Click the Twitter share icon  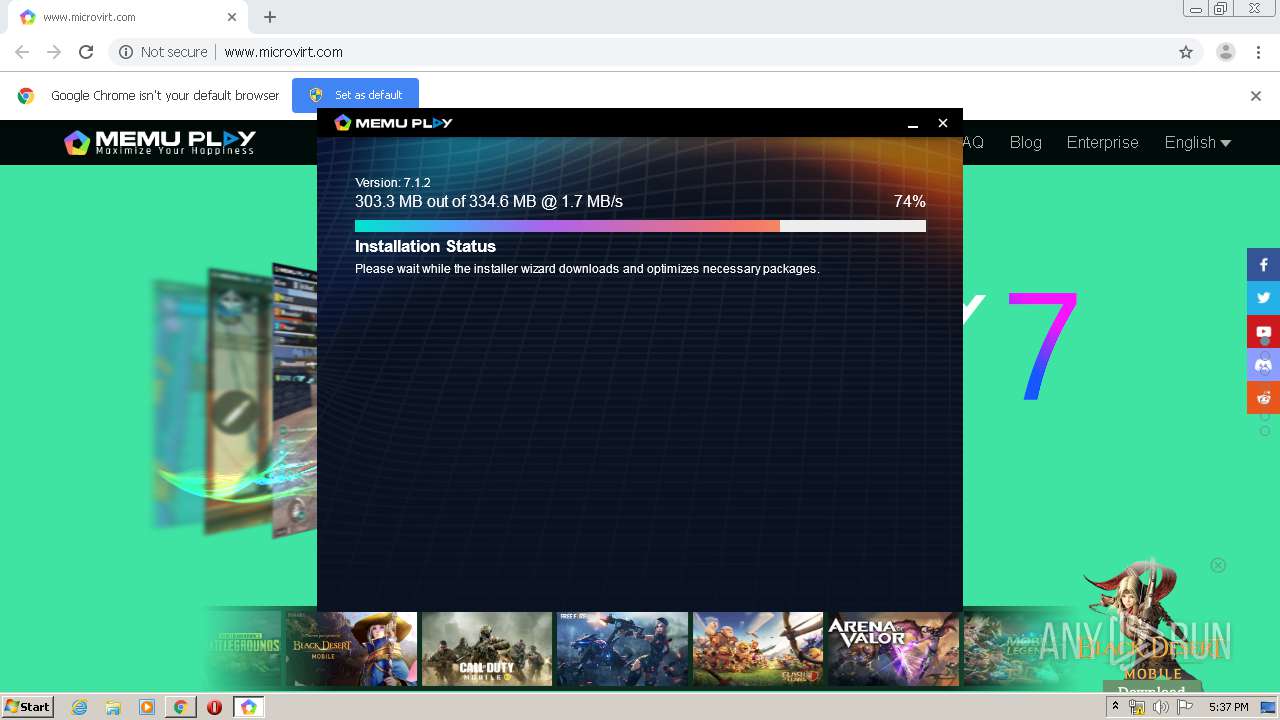(x=1263, y=298)
